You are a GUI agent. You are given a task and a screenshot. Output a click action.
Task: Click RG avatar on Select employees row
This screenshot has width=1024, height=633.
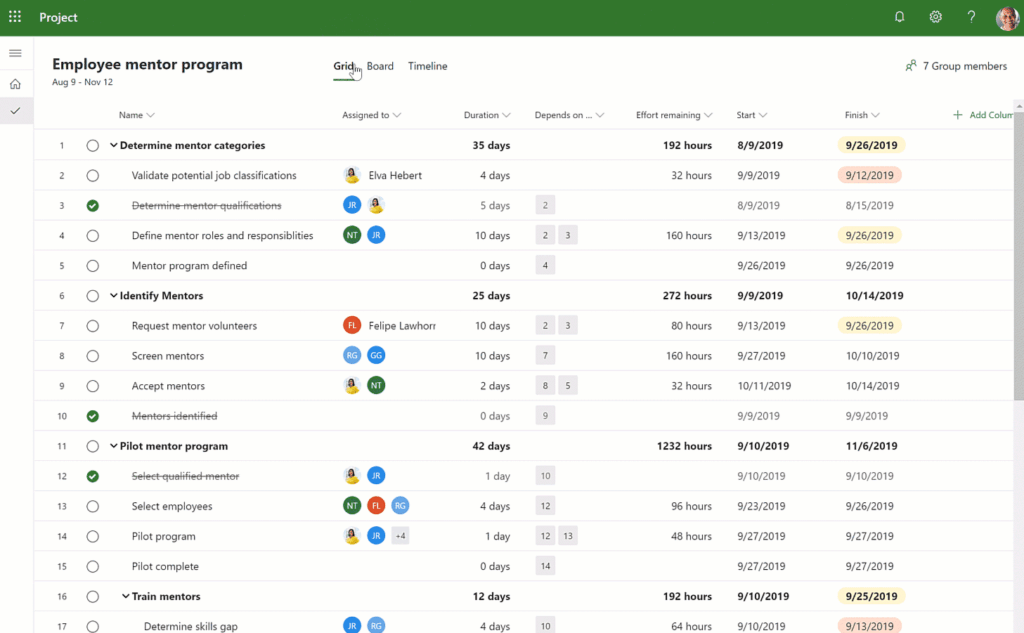(400, 506)
